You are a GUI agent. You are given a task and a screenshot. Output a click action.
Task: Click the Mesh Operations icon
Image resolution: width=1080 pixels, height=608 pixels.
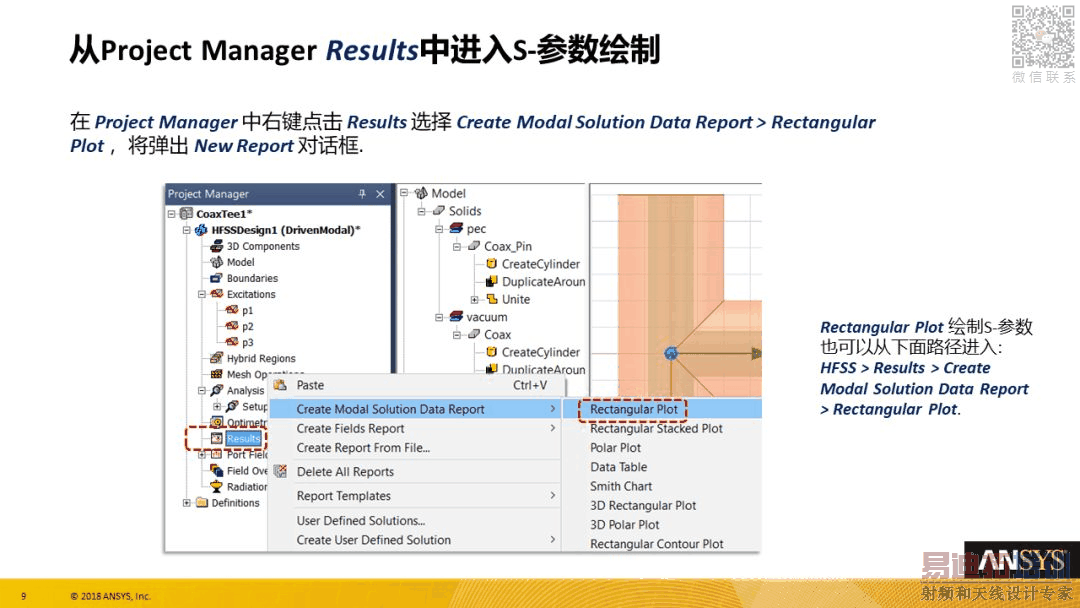216,374
